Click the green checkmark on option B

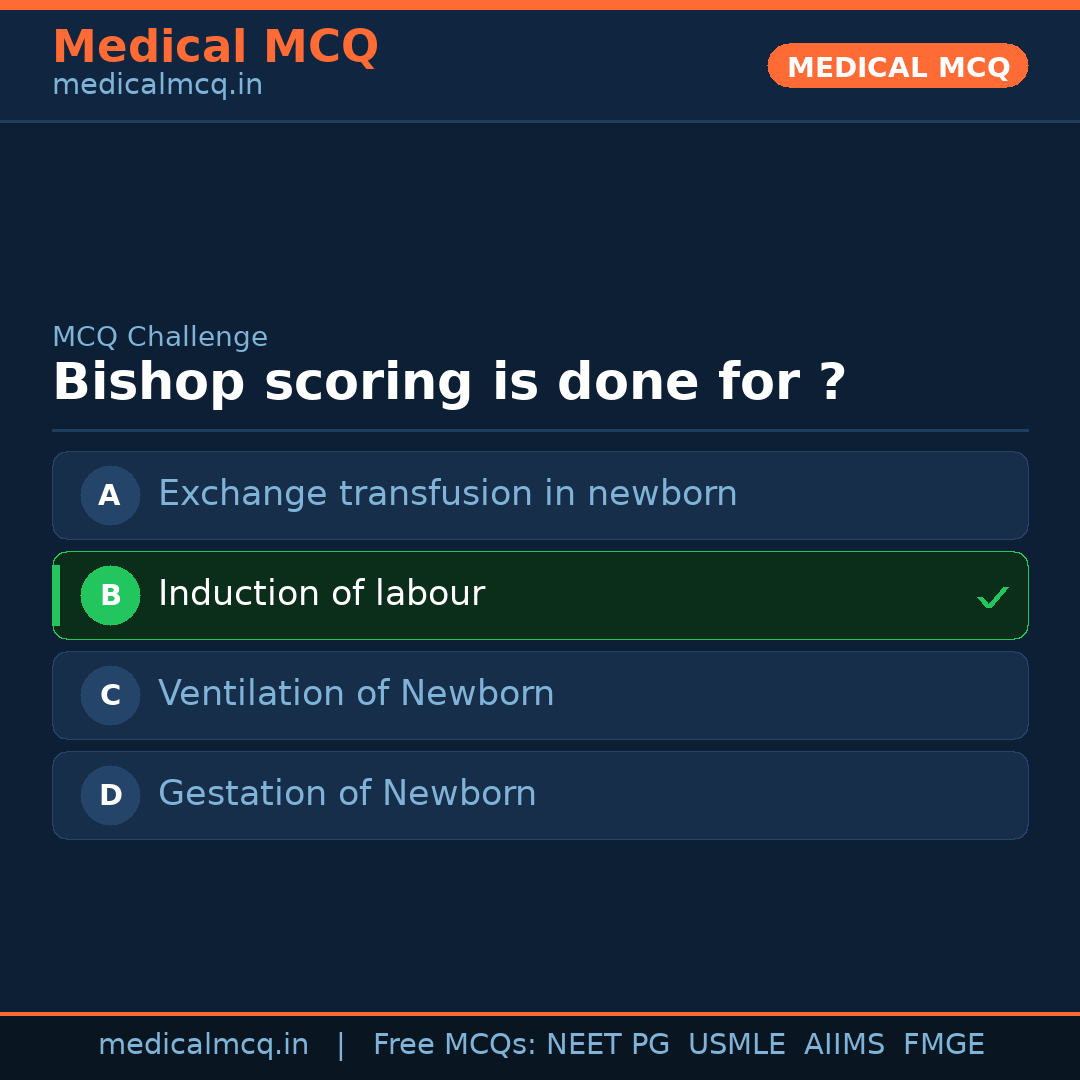pyautogui.click(x=992, y=597)
